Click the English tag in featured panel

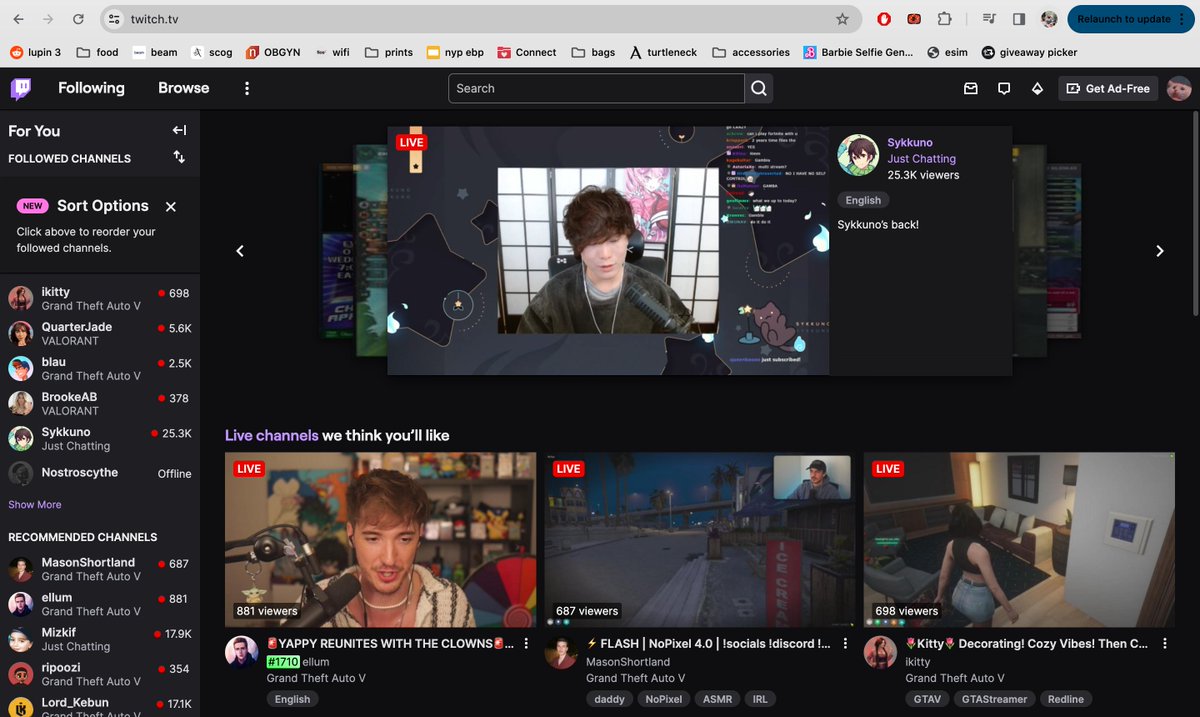coord(863,200)
